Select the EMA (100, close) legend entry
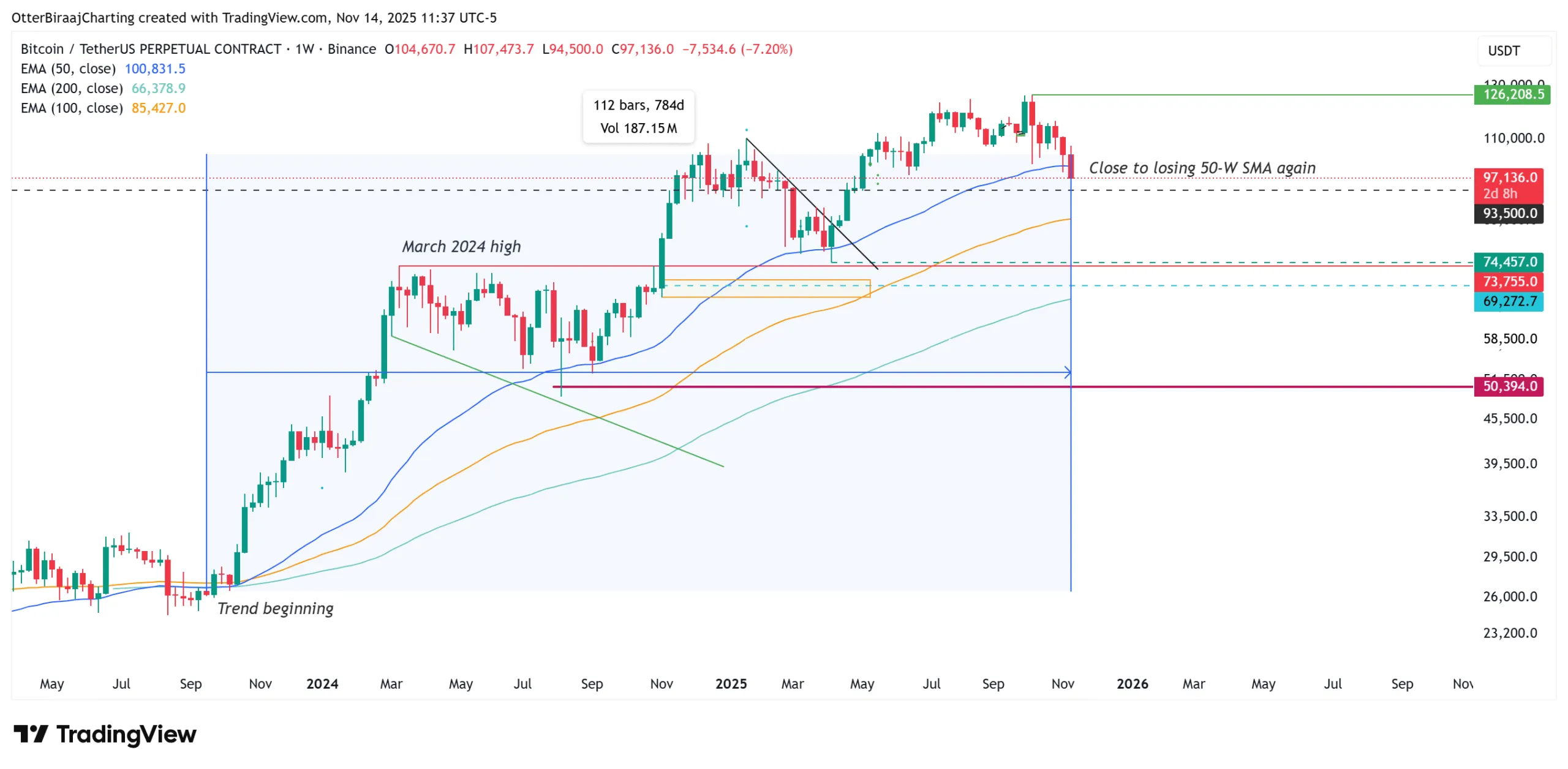 (72, 108)
